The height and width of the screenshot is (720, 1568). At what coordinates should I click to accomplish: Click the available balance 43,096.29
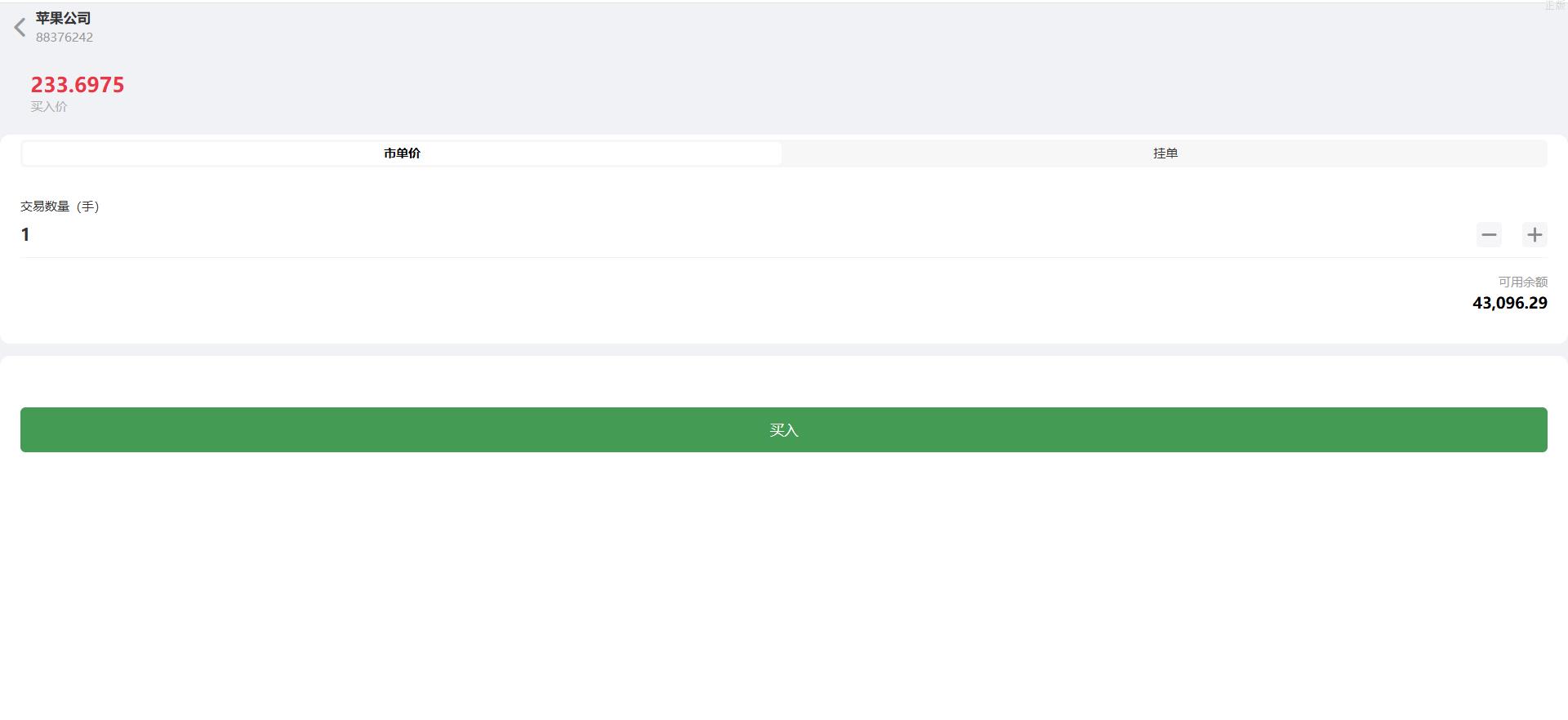pos(1509,303)
